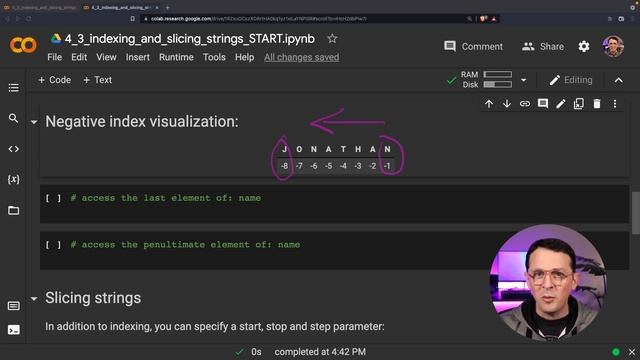Click the browser reload icon

pos(29,19)
